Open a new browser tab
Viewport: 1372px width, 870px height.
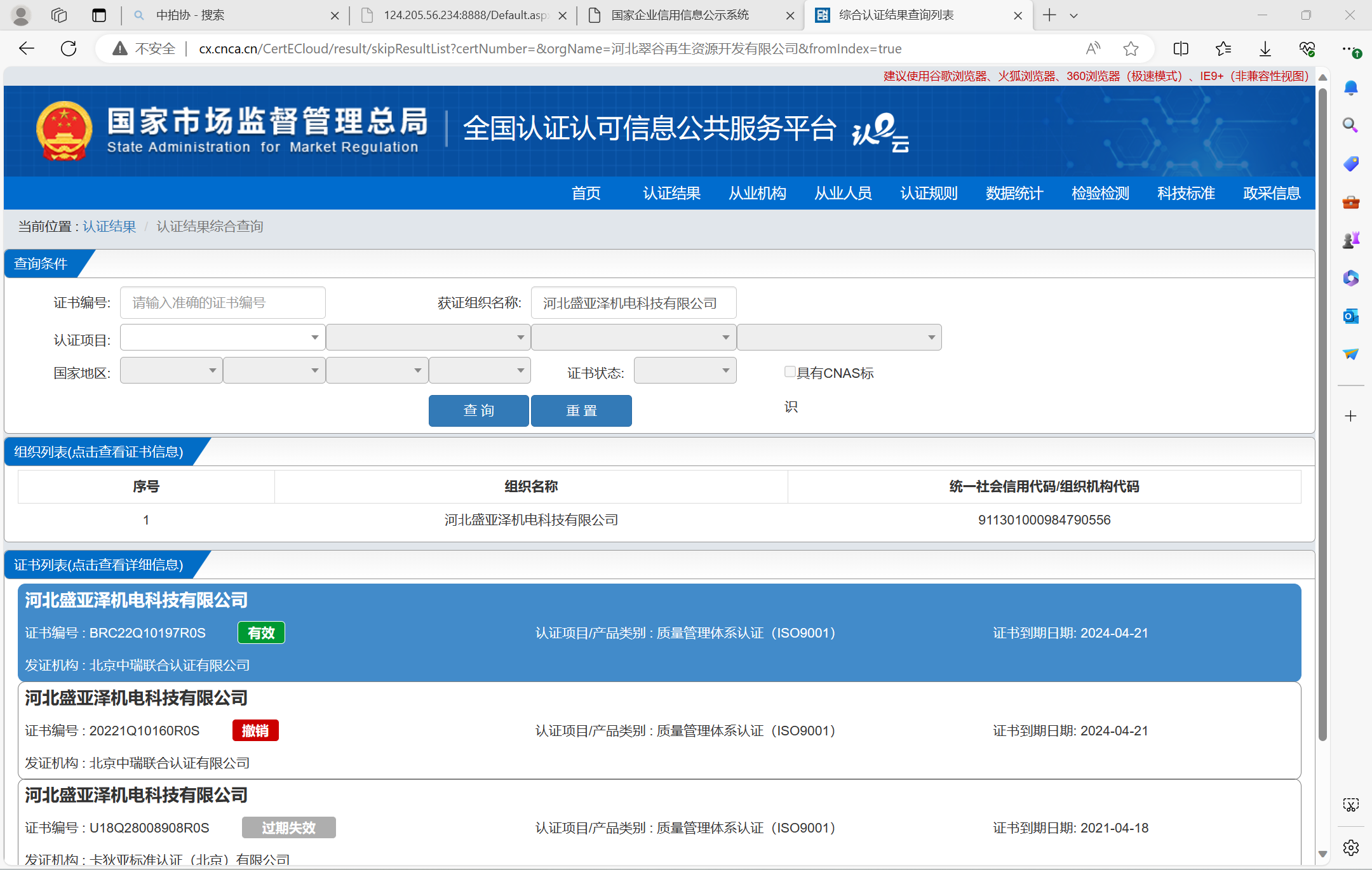[1049, 15]
